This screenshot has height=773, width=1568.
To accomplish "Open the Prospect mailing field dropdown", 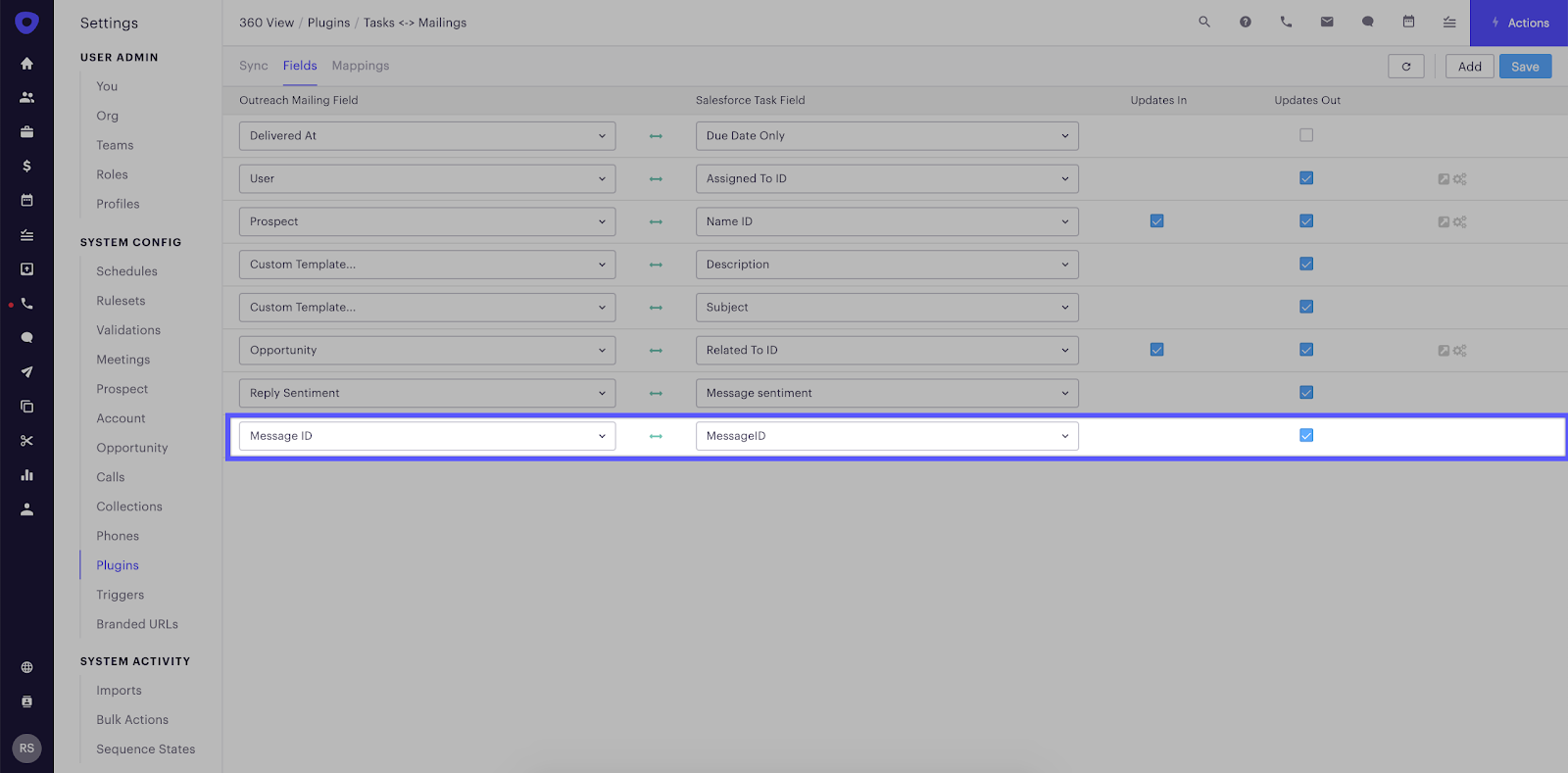I will pos(427,221).
